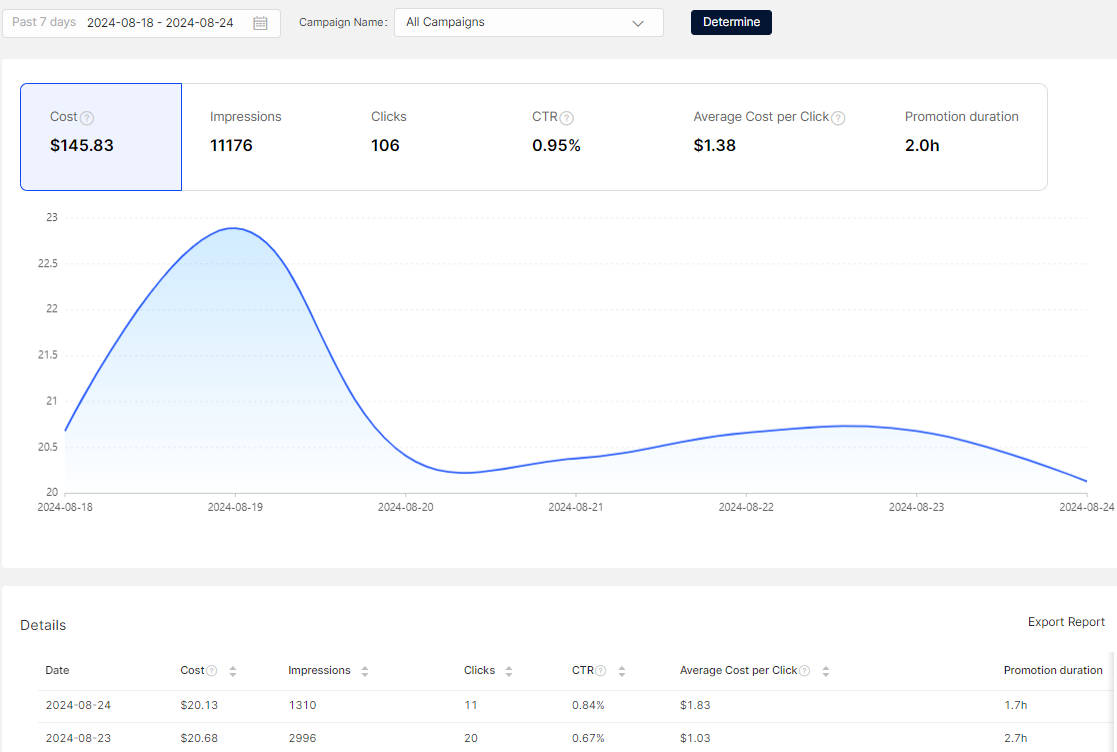
Task: Sort Details table by Impressions
Action: click(365, 671)
